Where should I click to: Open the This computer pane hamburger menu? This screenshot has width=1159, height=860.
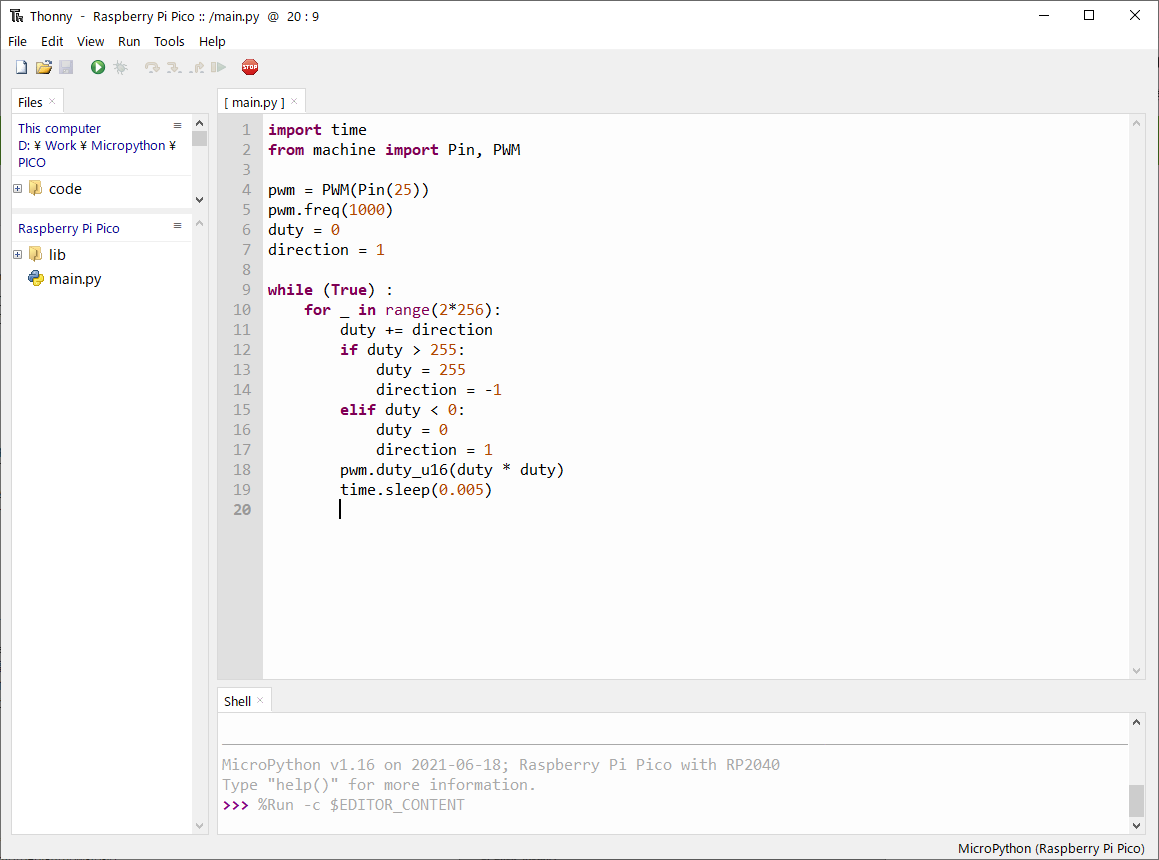pos(177,126)
